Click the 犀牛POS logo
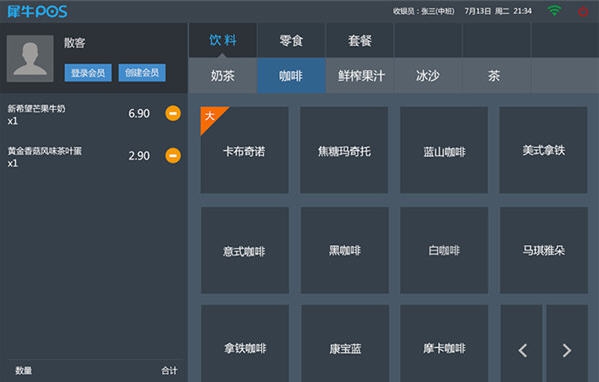Image resolution: width=599 pixels, height=382 pixels. (37, 11)
